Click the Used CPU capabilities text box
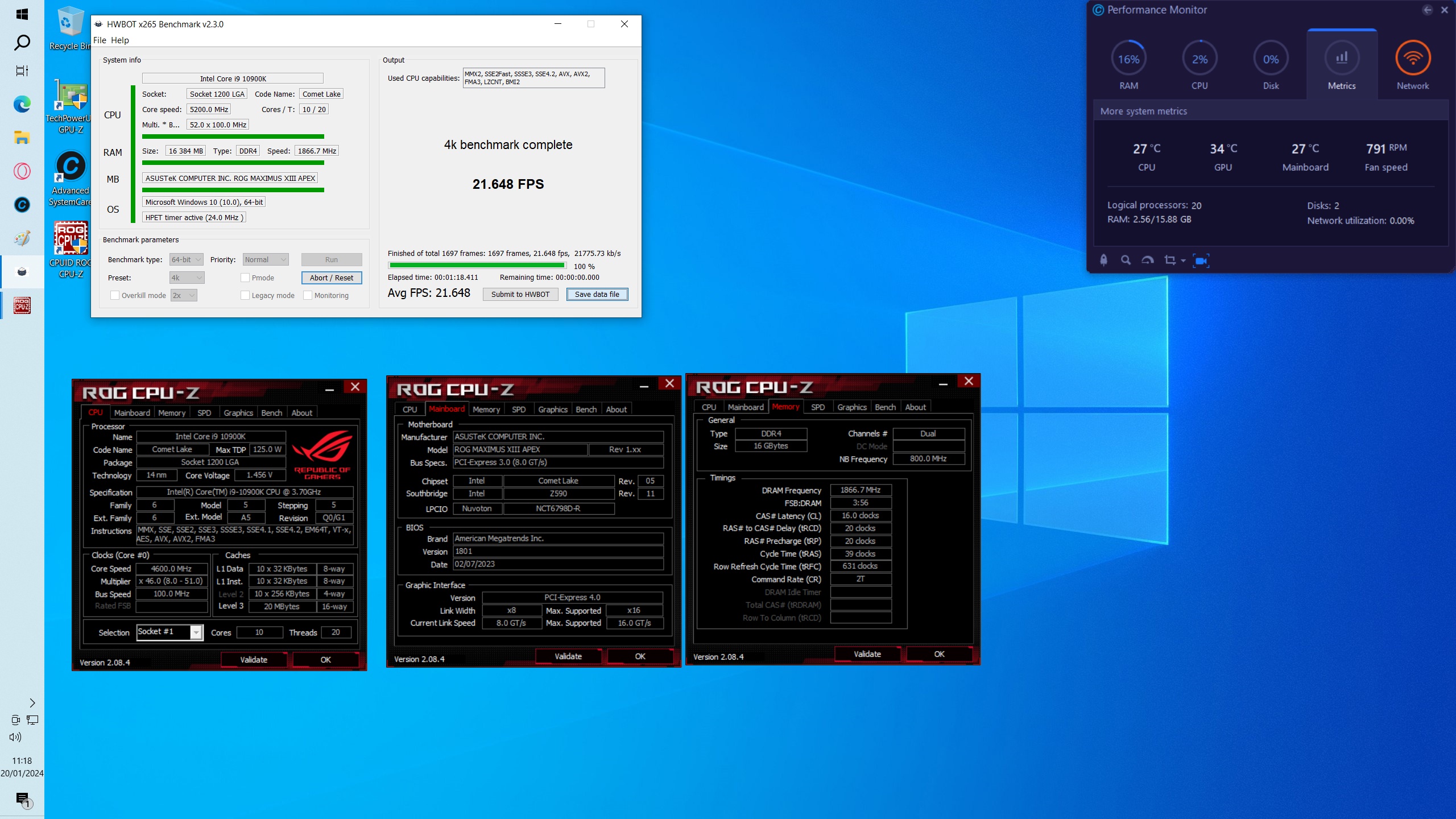Viewport: 1456px width, 819px height. tap(533, 78)
